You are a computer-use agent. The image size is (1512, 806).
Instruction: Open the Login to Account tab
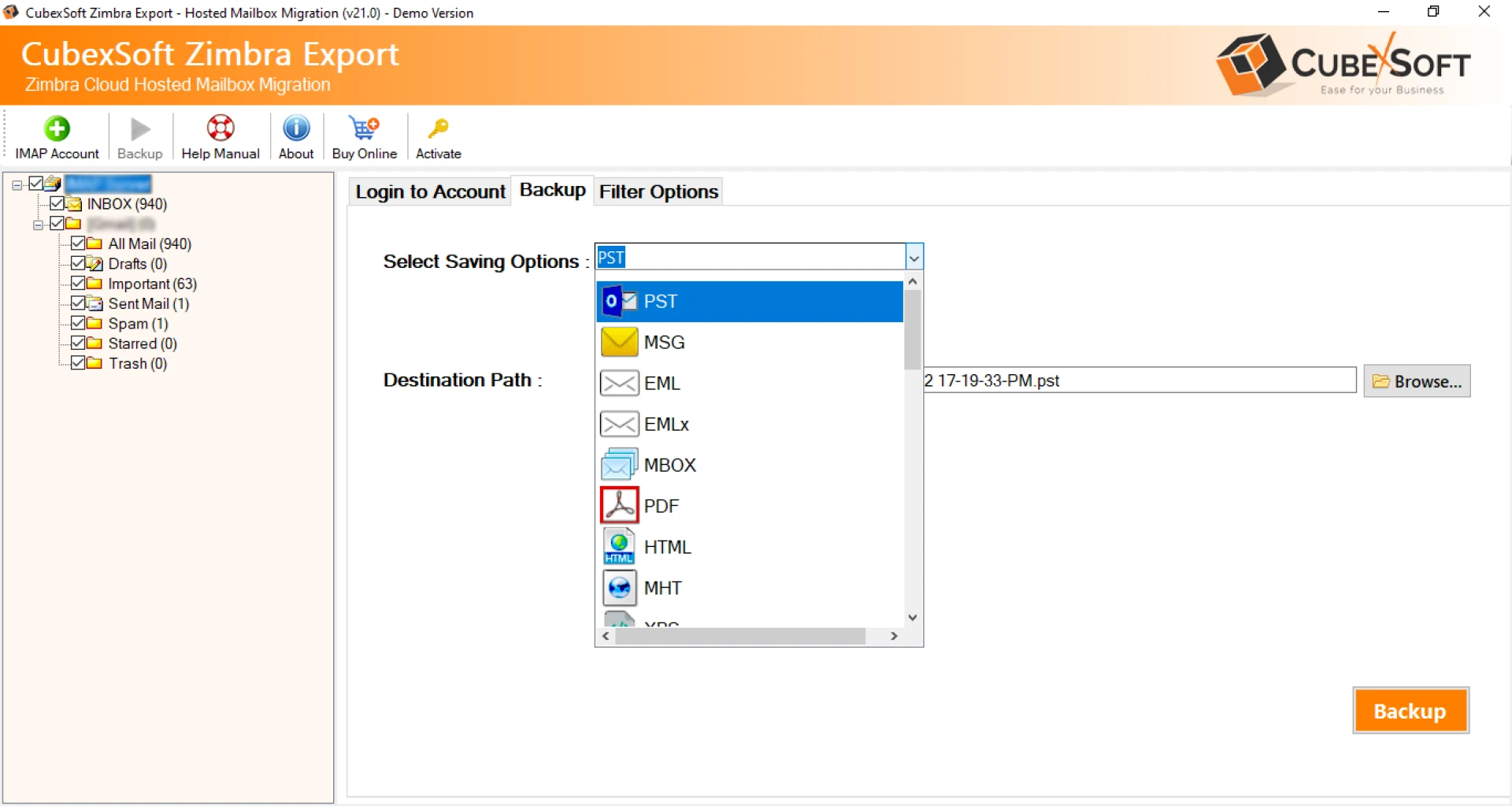coord(429,191)
